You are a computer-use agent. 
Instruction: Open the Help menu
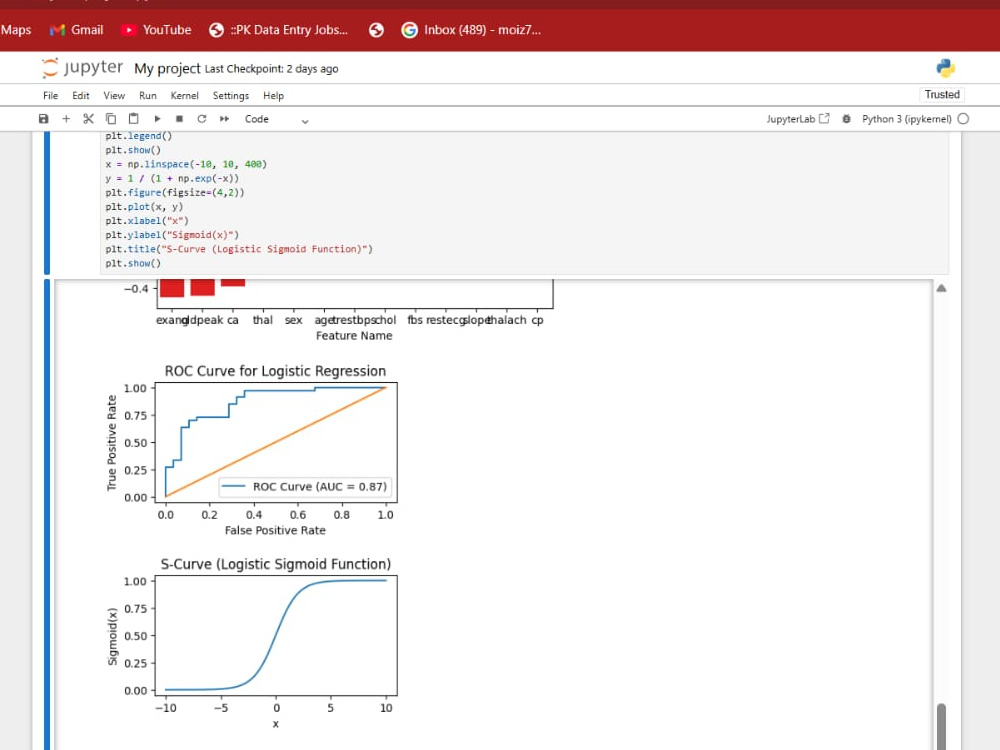point(273,96)
